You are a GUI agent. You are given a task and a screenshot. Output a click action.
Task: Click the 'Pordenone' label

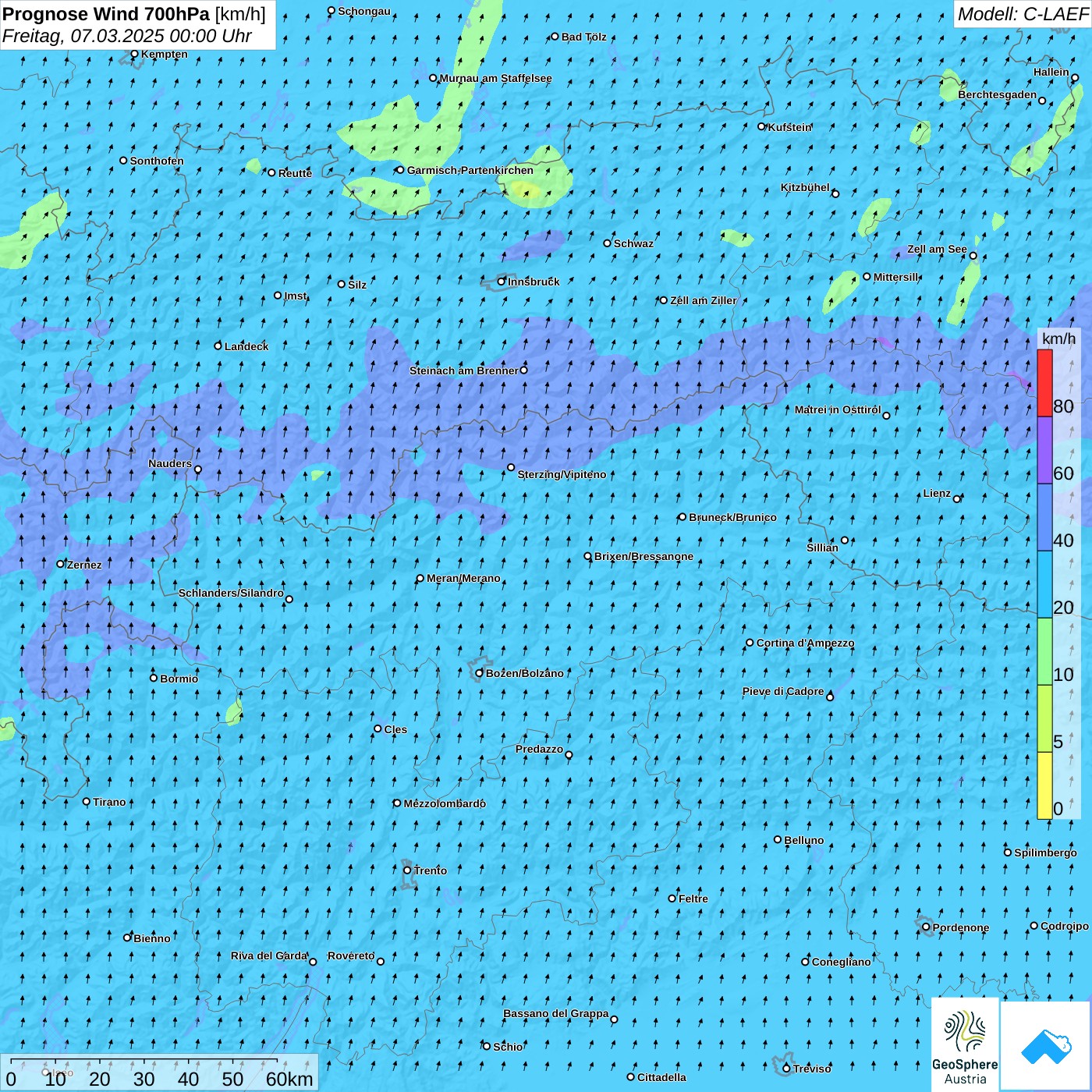pos(961,927)
